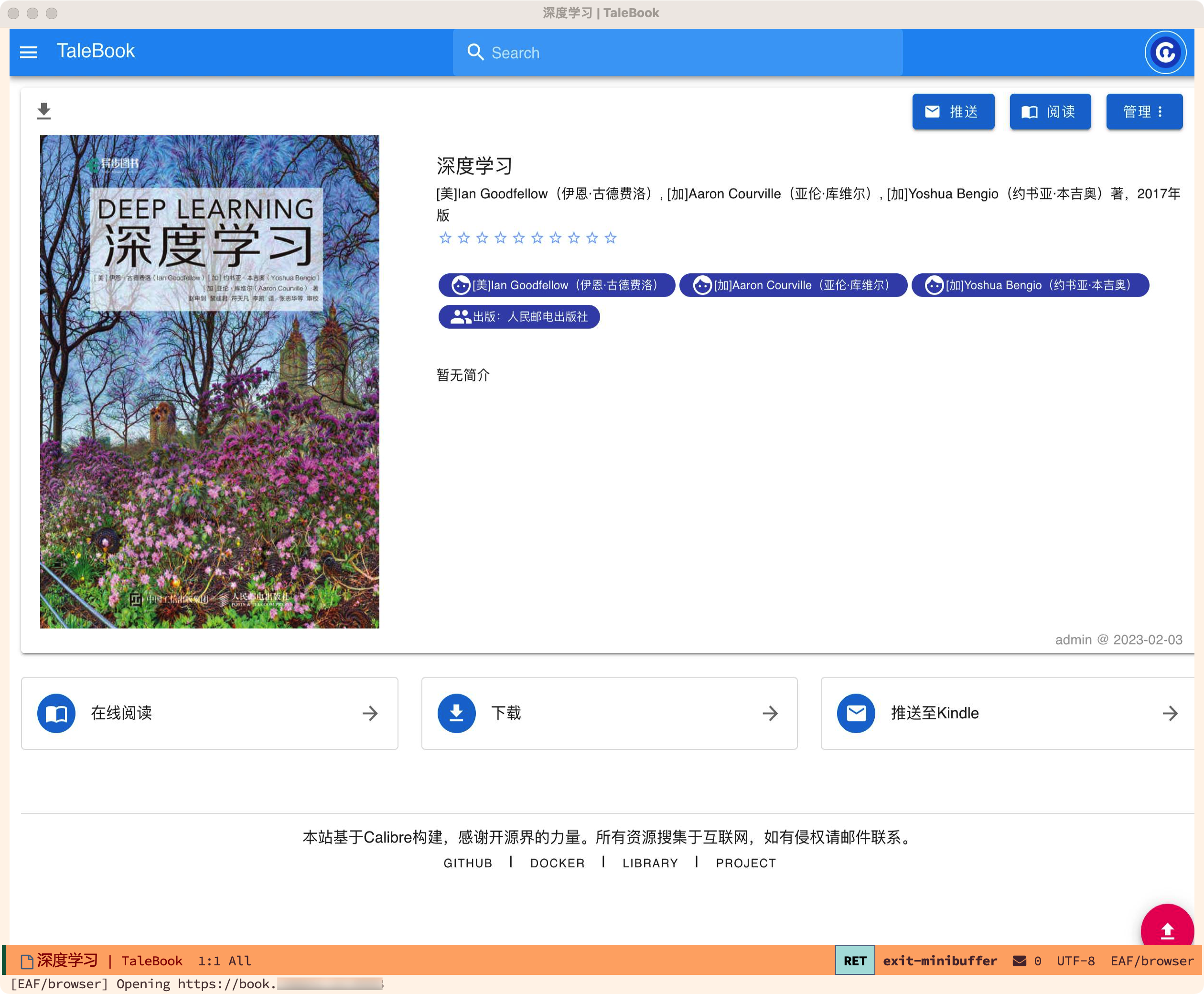This screenshot has height=994, width=1204.
Task: Click the 下载 card label
Action: point(506,713)
